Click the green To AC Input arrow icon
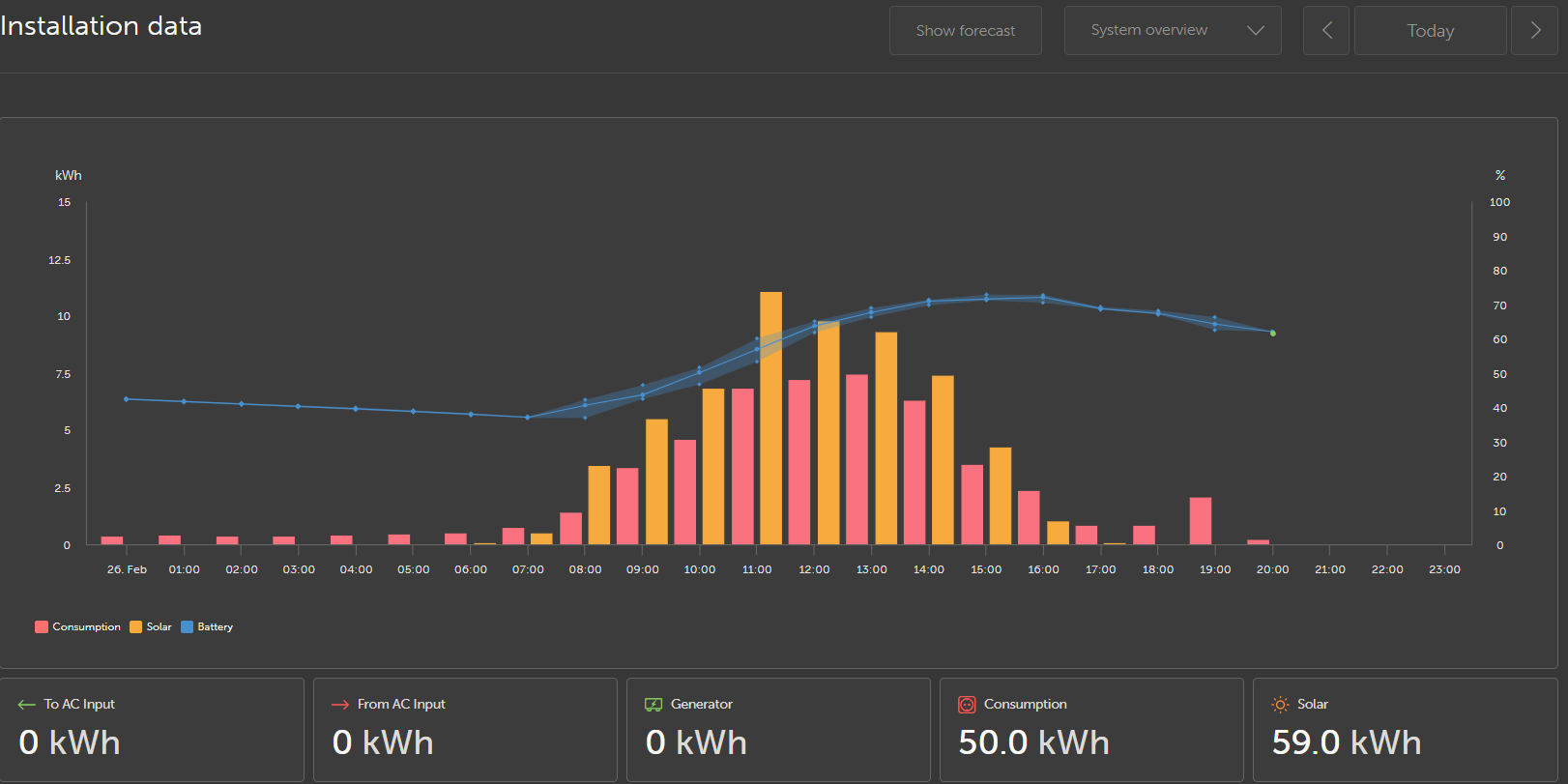 (x=27, y=705)
